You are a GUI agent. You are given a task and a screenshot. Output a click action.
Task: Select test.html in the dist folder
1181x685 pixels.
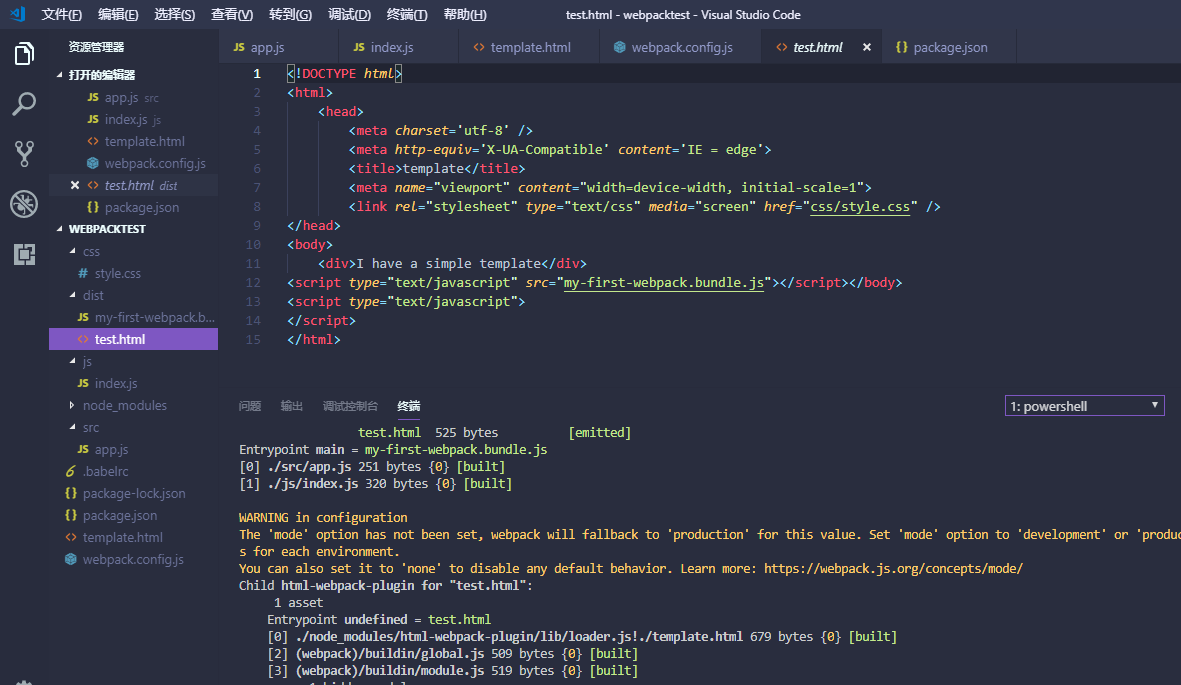(x=133, y=339)
